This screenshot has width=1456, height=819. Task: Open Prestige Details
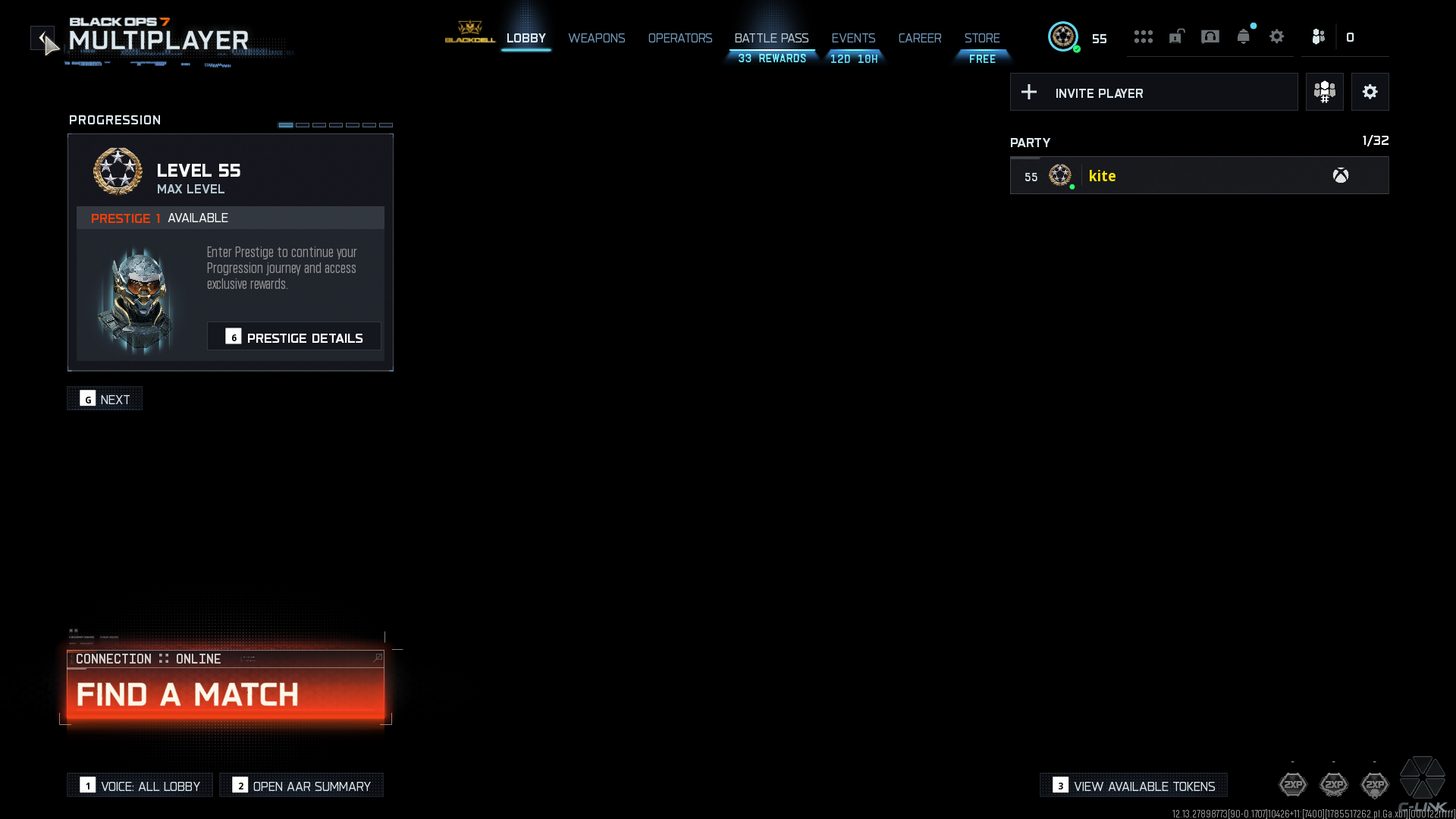[x=294, y=337]
